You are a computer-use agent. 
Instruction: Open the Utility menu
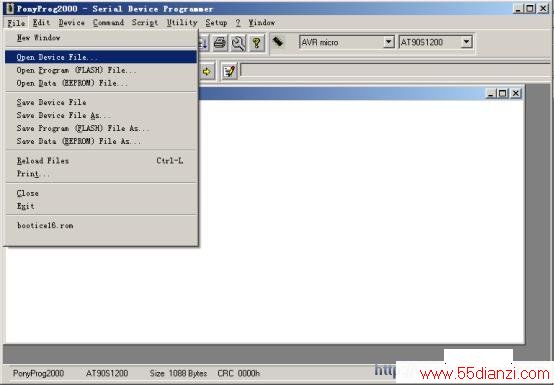click(x=182, y=23)
